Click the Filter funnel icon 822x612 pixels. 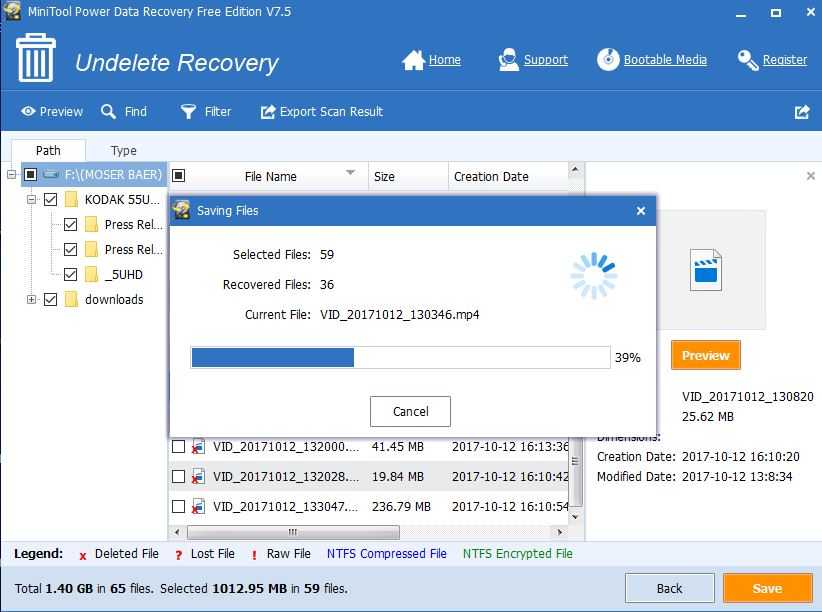pos(188,111)
